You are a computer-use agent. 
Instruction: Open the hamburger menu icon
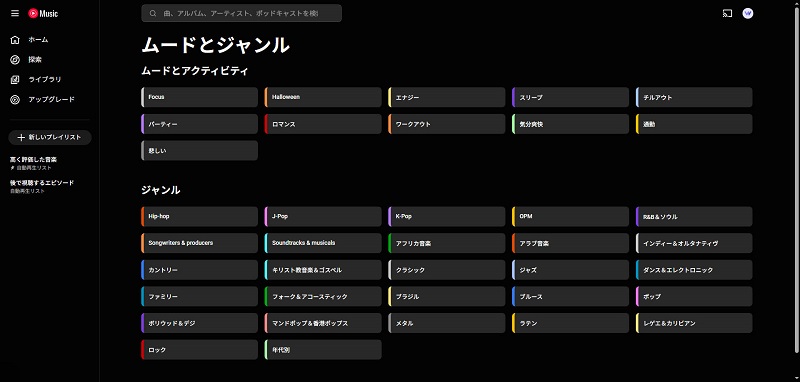[15, 13]
